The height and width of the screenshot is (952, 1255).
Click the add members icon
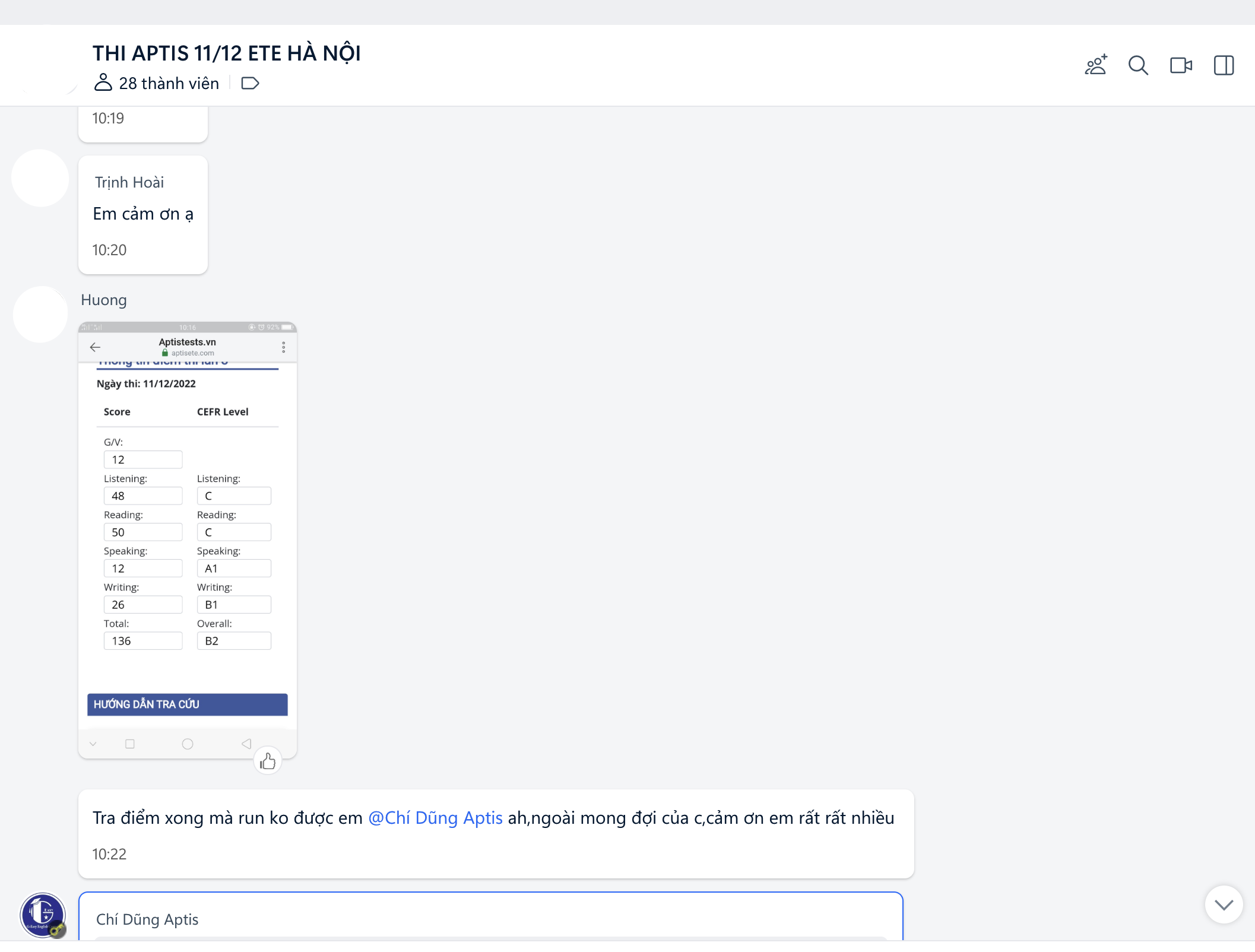(1095, 65)
